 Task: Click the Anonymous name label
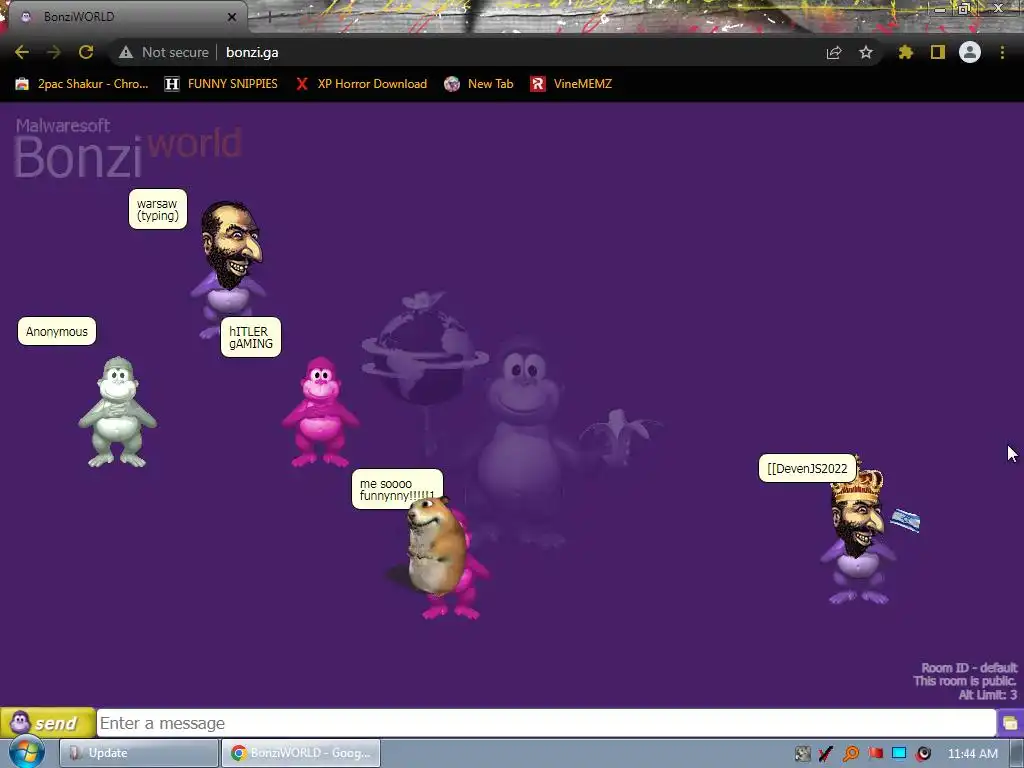tap(57, 331)
